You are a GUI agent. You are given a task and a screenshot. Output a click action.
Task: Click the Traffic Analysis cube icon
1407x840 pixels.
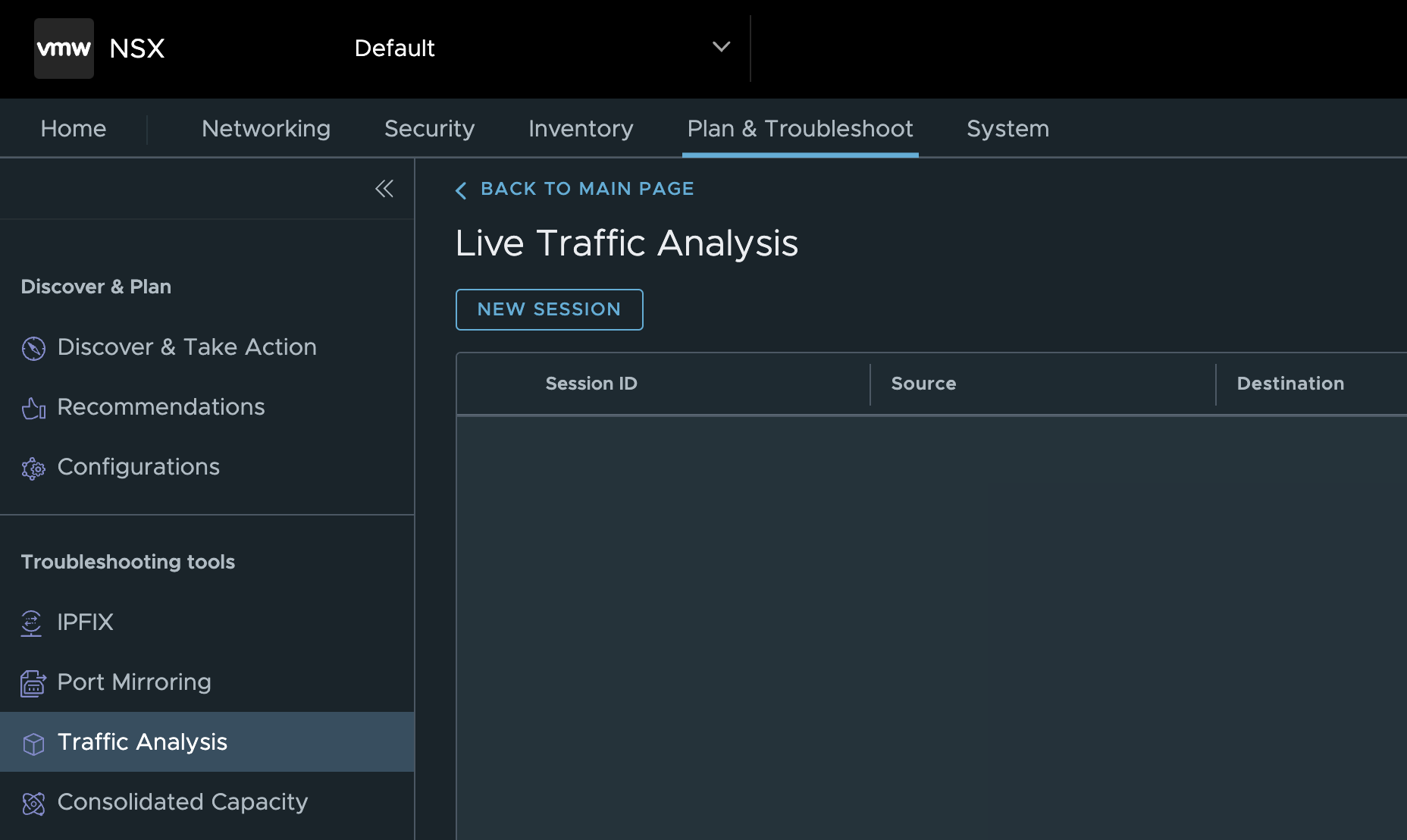click(x=33, y=743)
